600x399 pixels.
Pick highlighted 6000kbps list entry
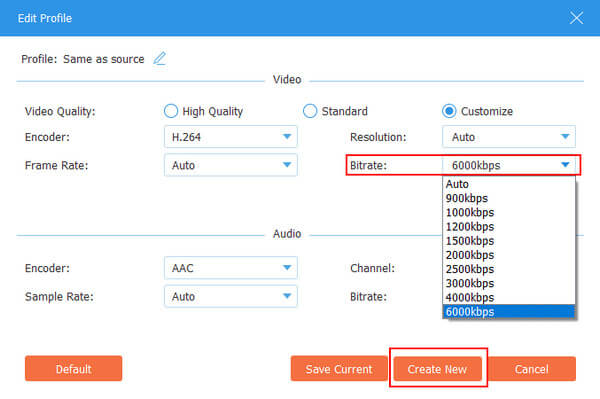point(509,311)
